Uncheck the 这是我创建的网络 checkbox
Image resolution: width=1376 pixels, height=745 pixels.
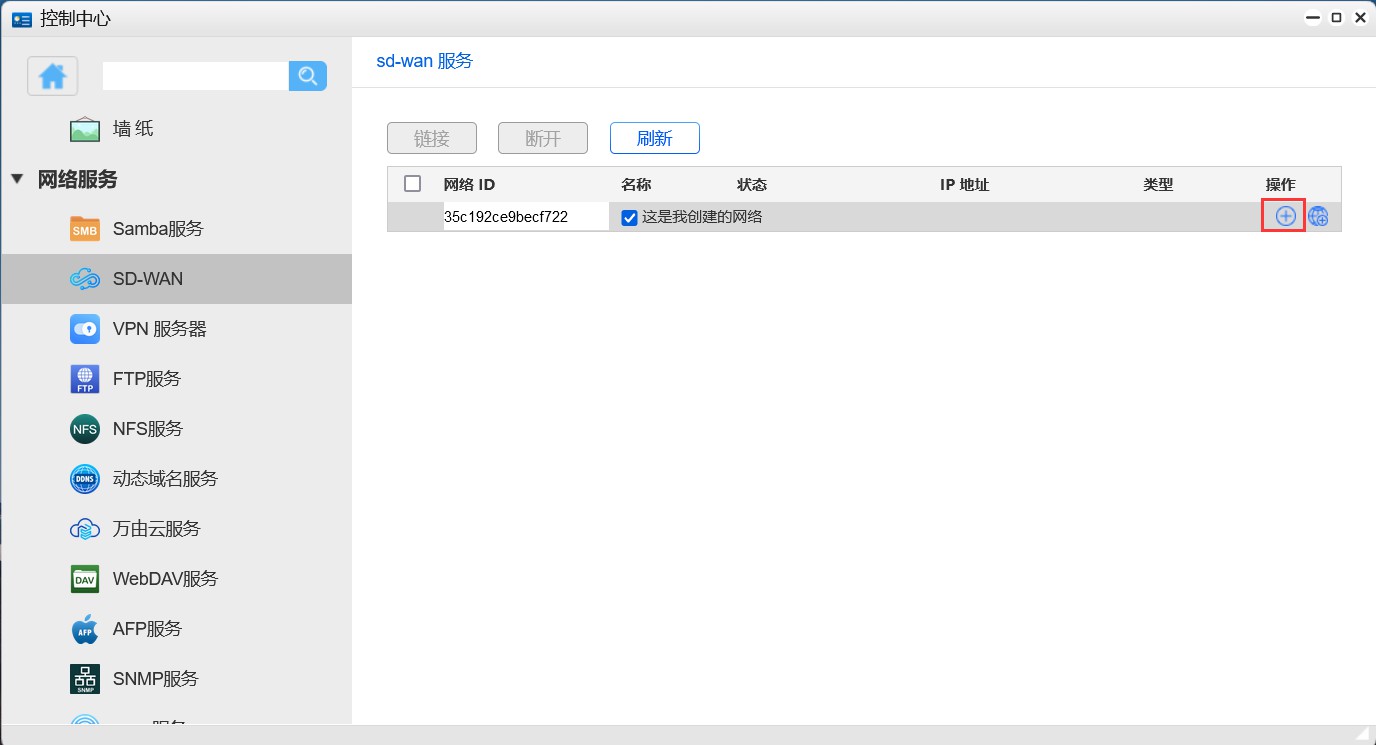coord(629,216)
